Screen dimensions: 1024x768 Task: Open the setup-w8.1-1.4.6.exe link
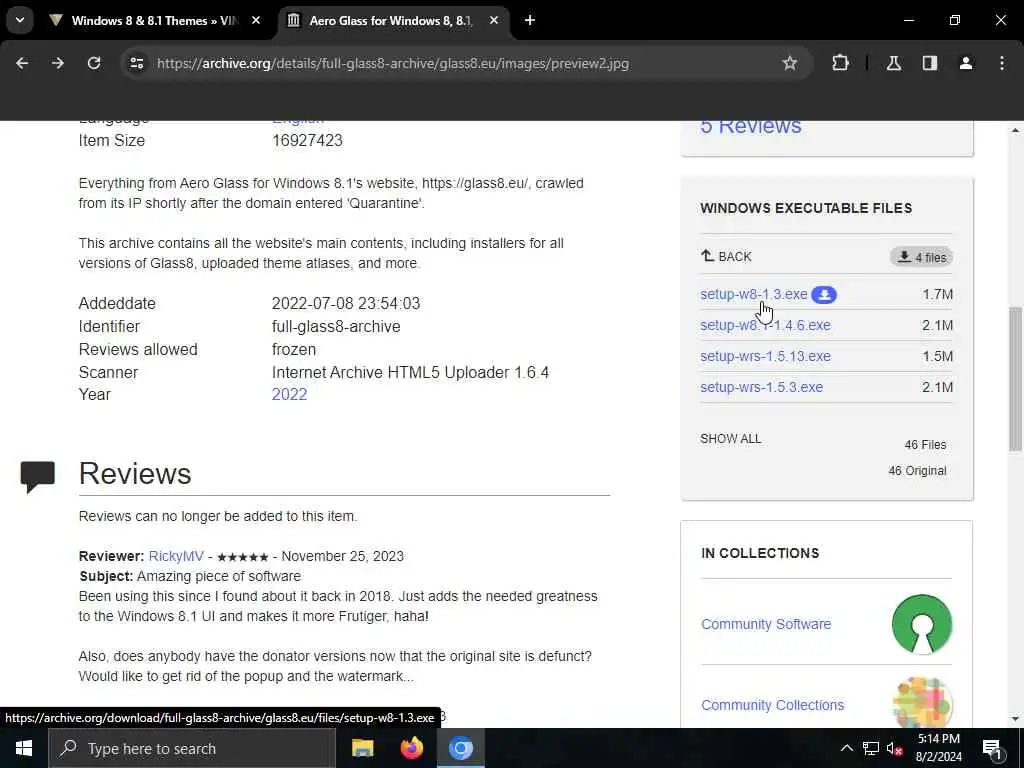765,325
